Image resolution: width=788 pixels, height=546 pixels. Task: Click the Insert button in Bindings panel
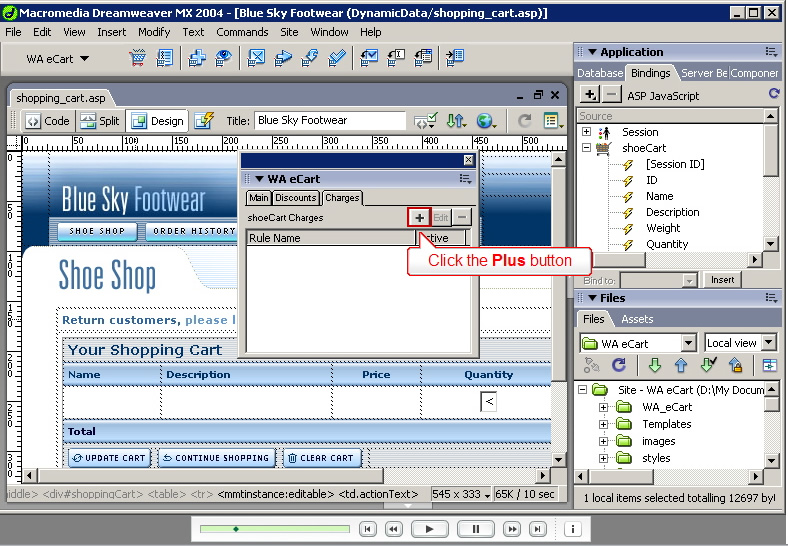(x=723, y=280)
